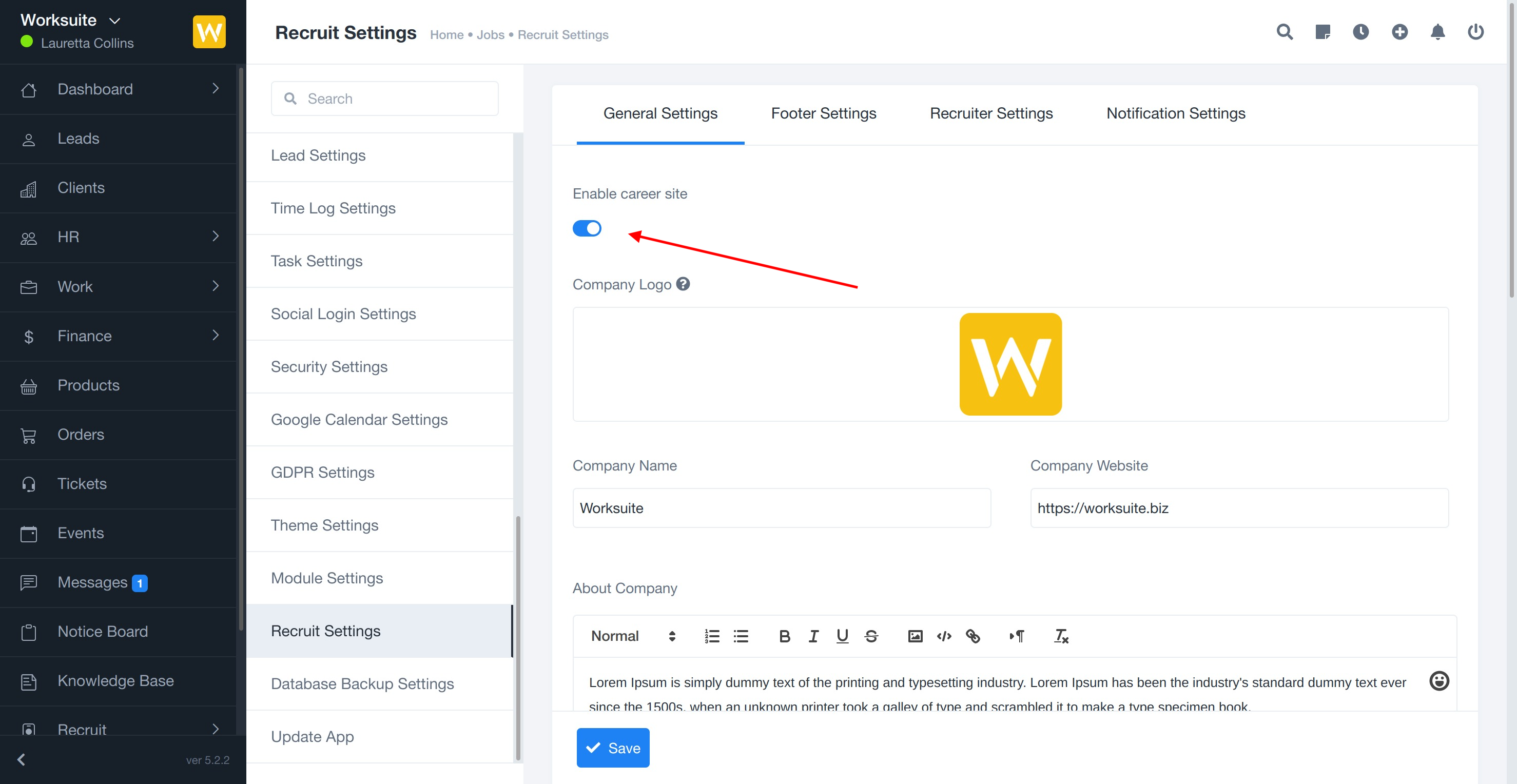This screenshot has height=784, width=1517.
Task: Insert link in the editor toolbar
Action: 973,636
